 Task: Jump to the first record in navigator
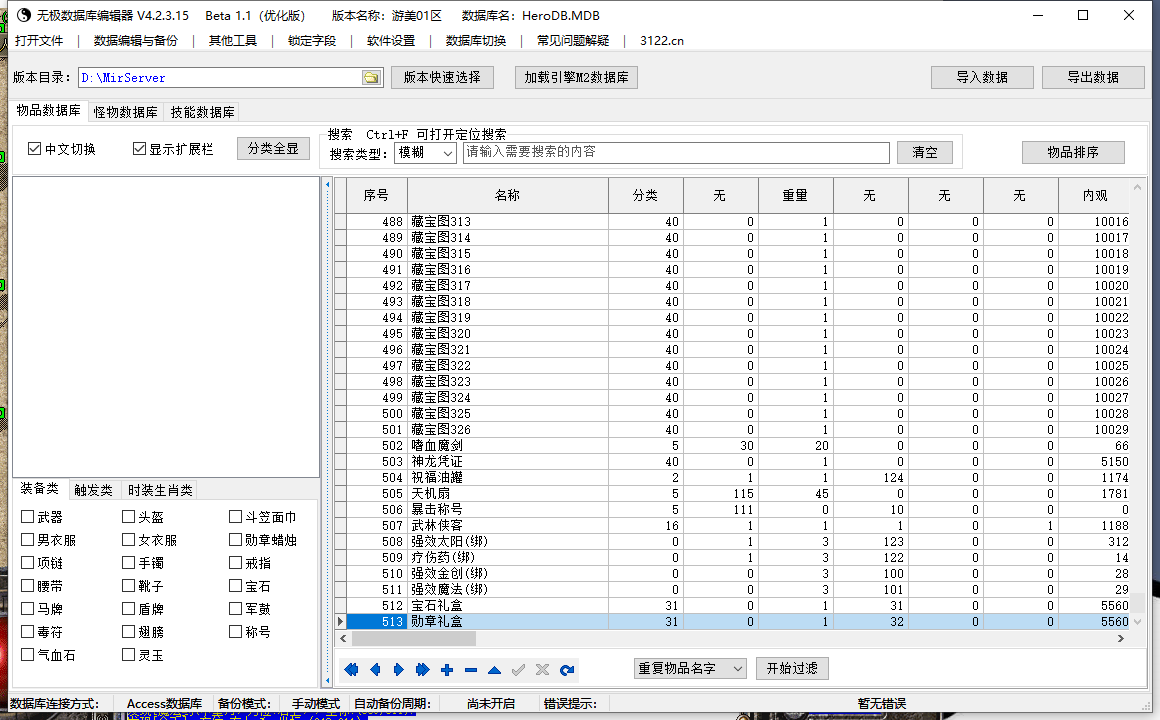pyautogui.click(x=351, y=670)
